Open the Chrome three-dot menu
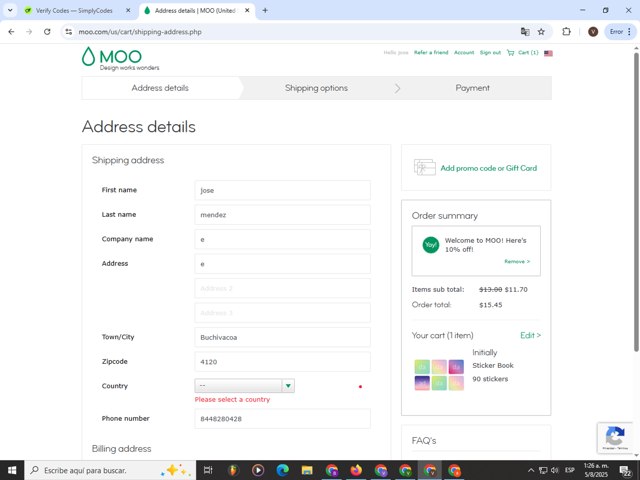The height and width of the screenshot is (480, 640). point(629,31)
